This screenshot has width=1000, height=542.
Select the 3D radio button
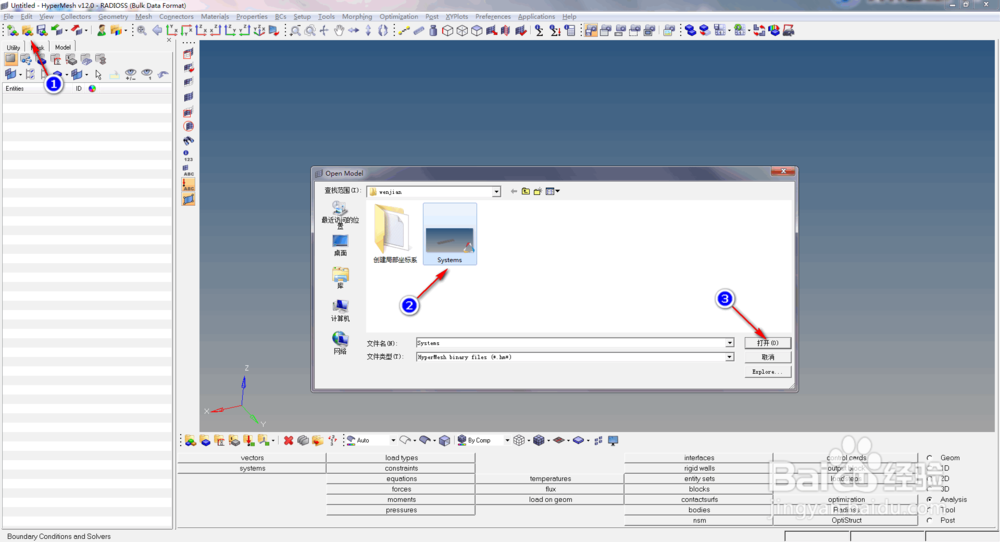930,489
